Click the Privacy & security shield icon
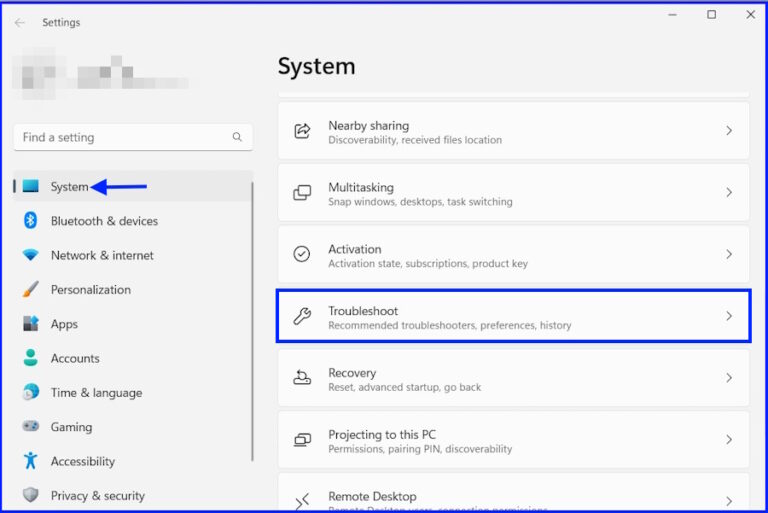768x513 pixels. click(x=30, y=495)
